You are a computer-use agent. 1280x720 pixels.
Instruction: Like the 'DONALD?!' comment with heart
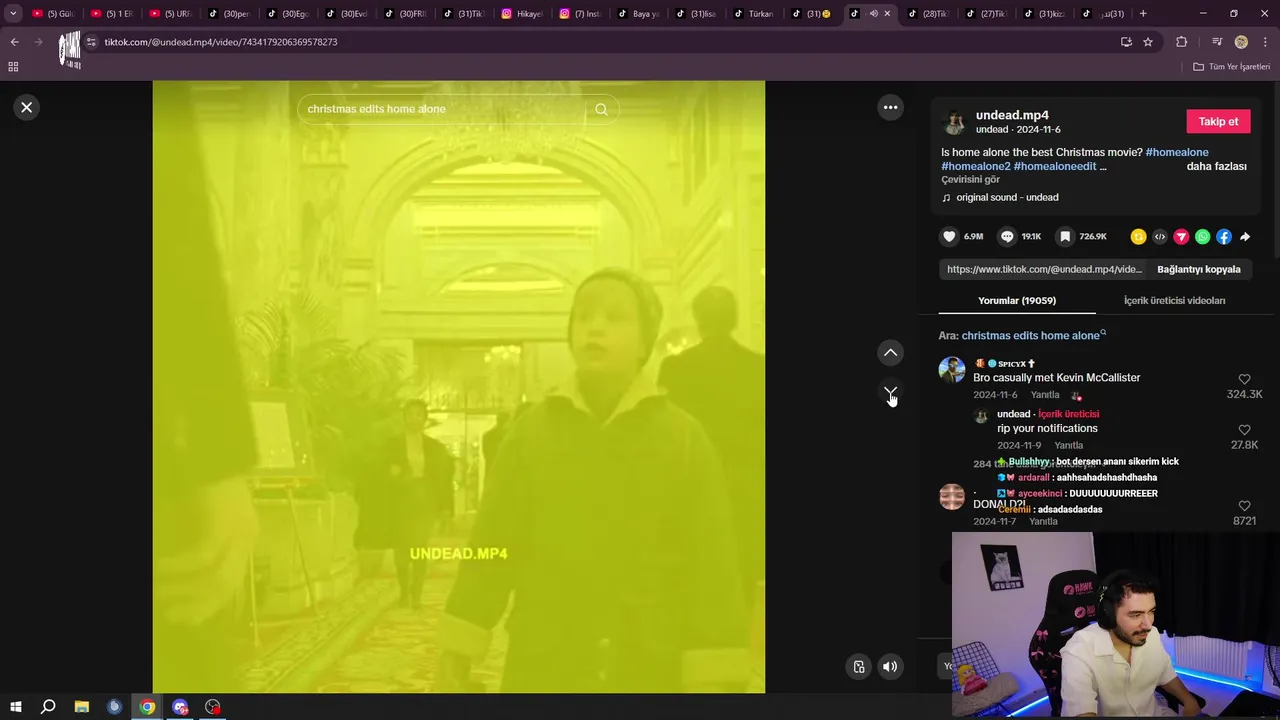click(1244, 506)
